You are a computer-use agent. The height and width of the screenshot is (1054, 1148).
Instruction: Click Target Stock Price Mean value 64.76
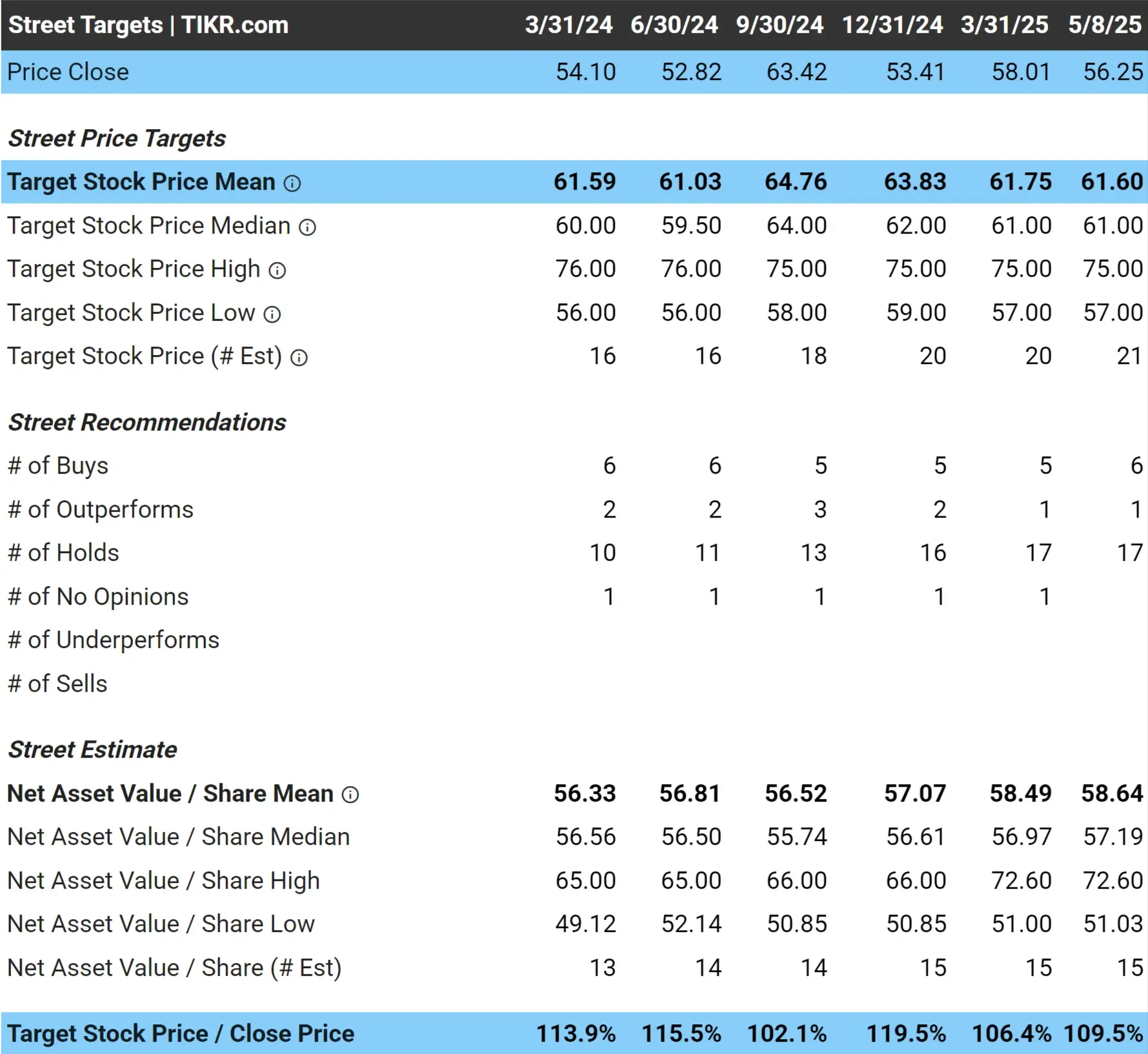click(796, 182)
